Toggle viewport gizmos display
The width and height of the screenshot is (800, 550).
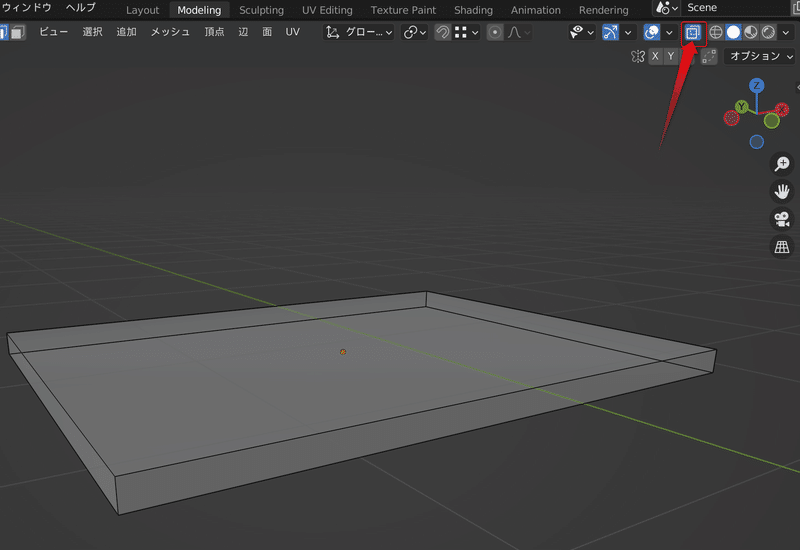pos(610,33)
